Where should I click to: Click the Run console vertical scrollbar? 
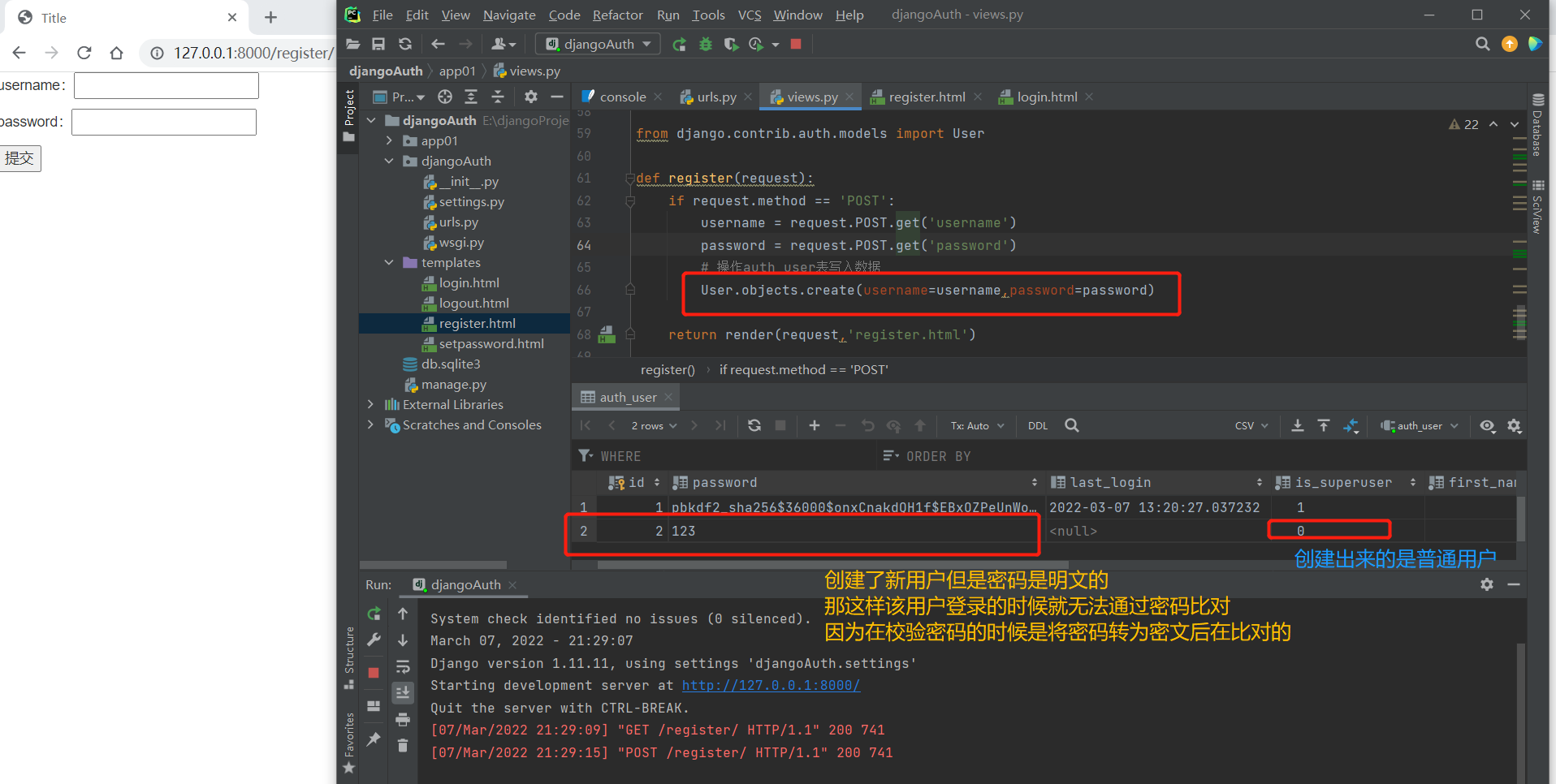coord(1519,713)
